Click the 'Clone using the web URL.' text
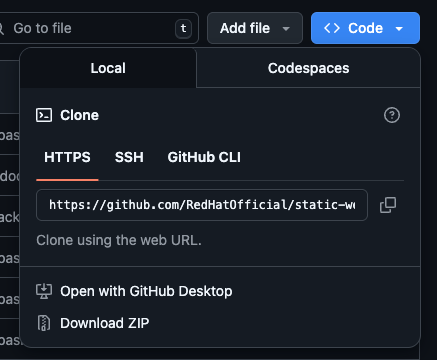The width and height of the screenshot is (437, 360). 119,240
